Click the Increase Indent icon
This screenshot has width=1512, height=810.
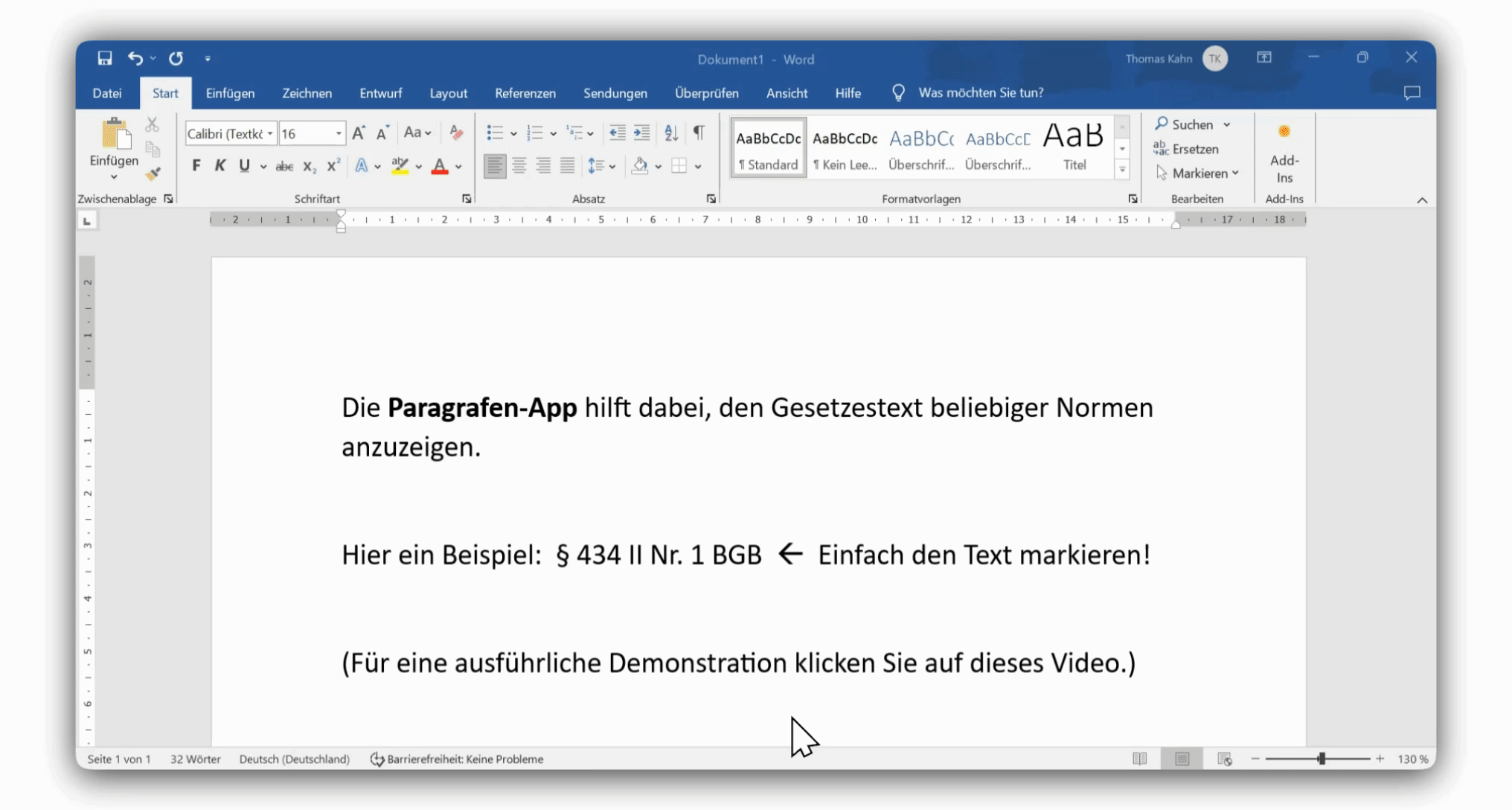641,133
